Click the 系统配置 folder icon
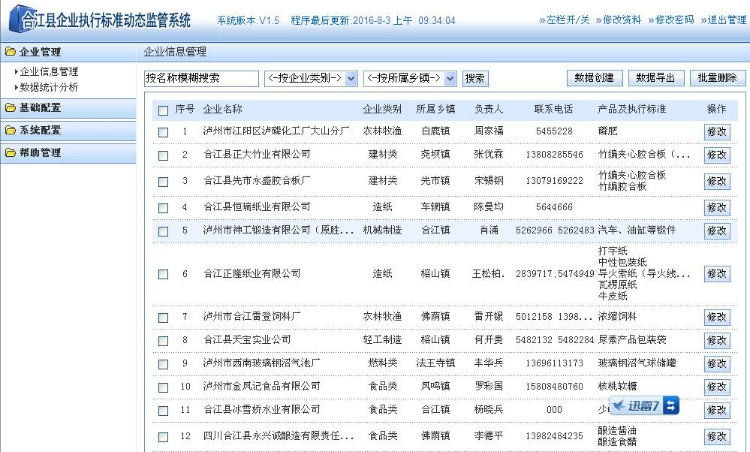 pyautogui.click(x=10, y=130)
